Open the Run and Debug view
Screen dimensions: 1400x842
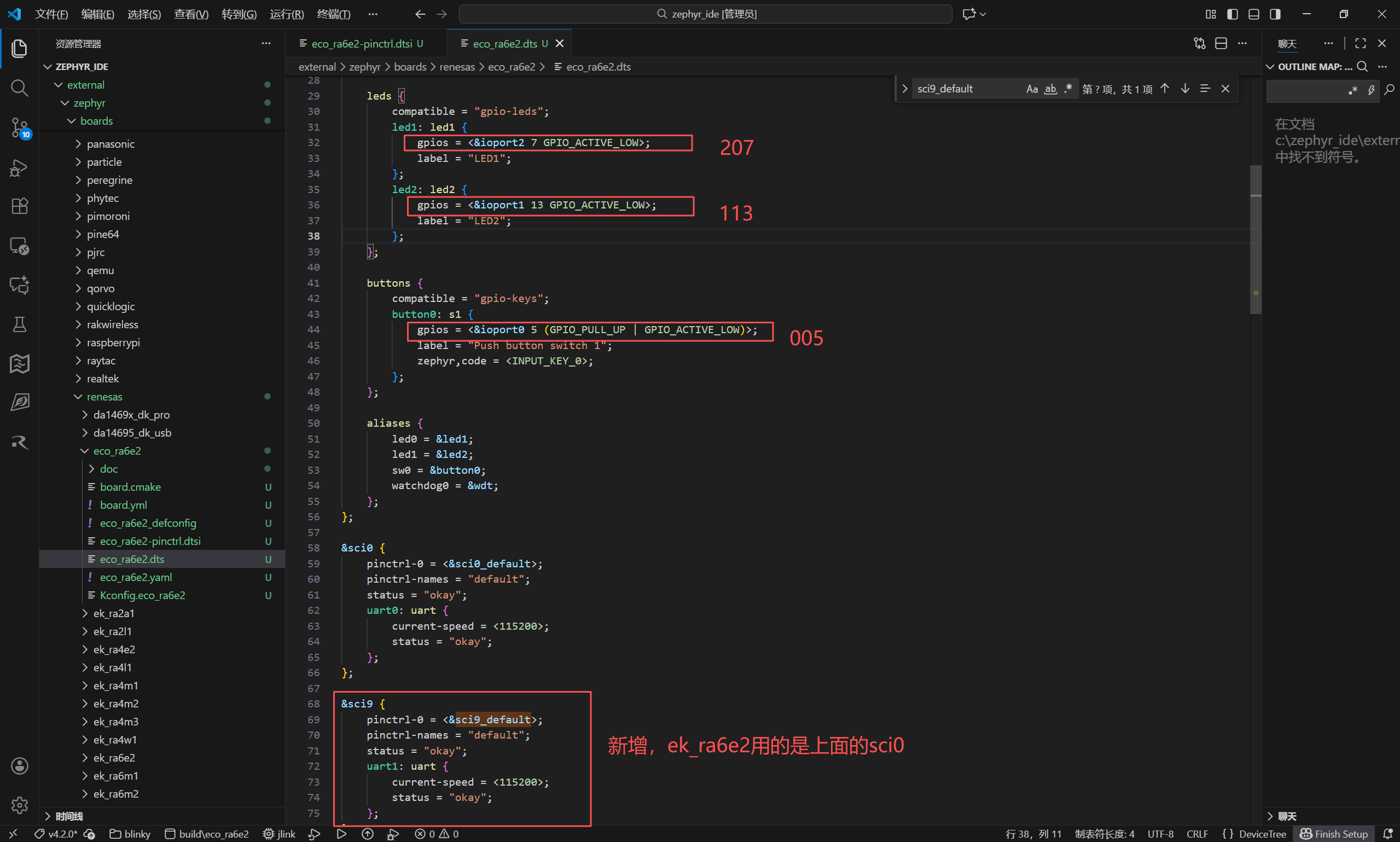coord(19,167)
